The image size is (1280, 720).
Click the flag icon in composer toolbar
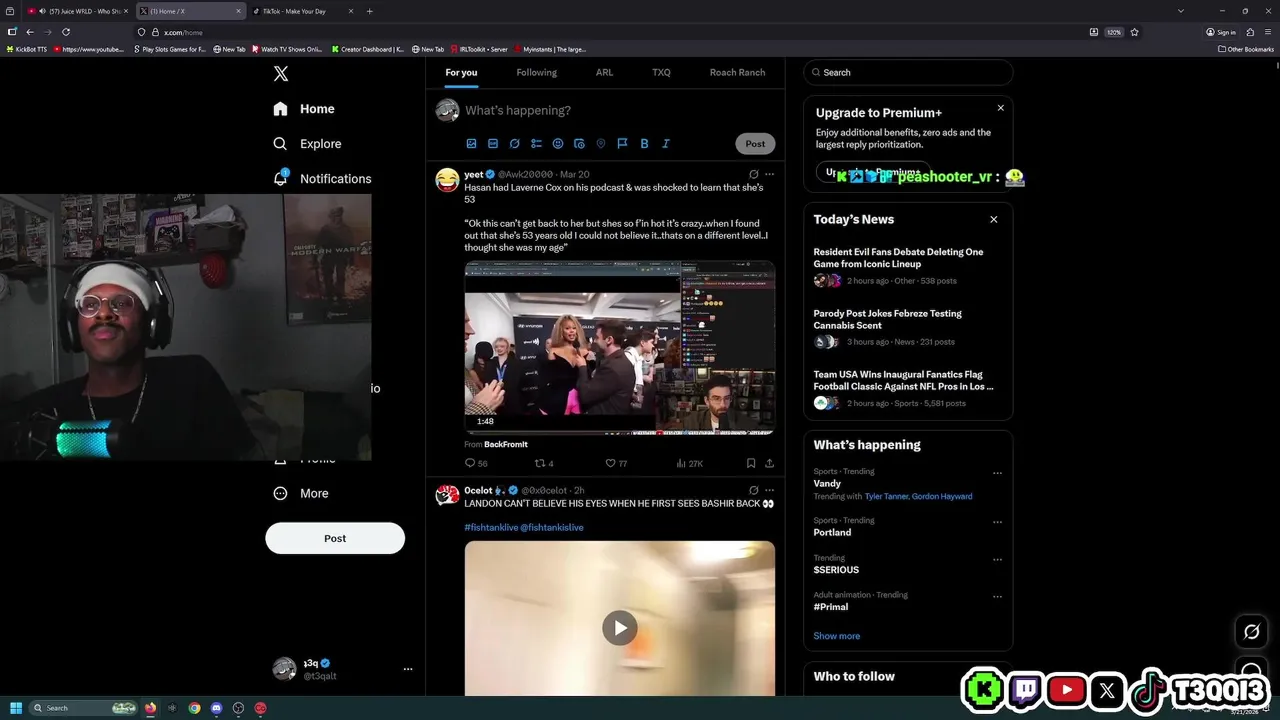point(622,144)
